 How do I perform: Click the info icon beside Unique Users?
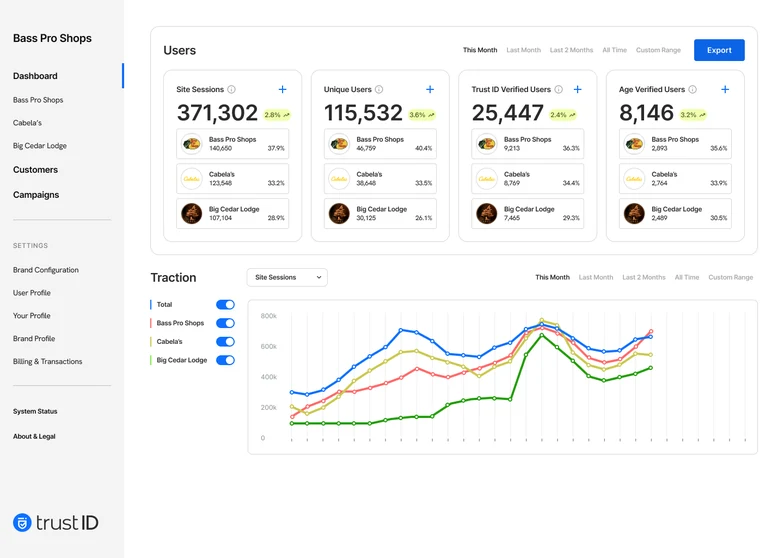(x=379, y=90)
